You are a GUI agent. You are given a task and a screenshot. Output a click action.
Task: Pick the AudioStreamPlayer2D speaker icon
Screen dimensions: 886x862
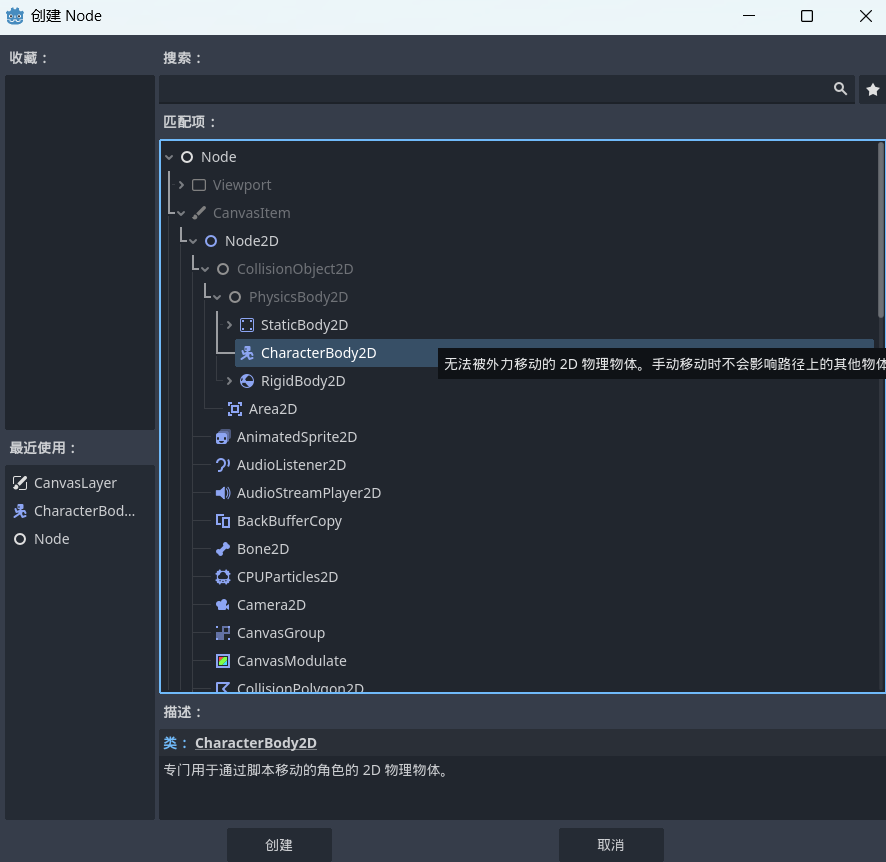pyautogui.click(x=223, y=493)
